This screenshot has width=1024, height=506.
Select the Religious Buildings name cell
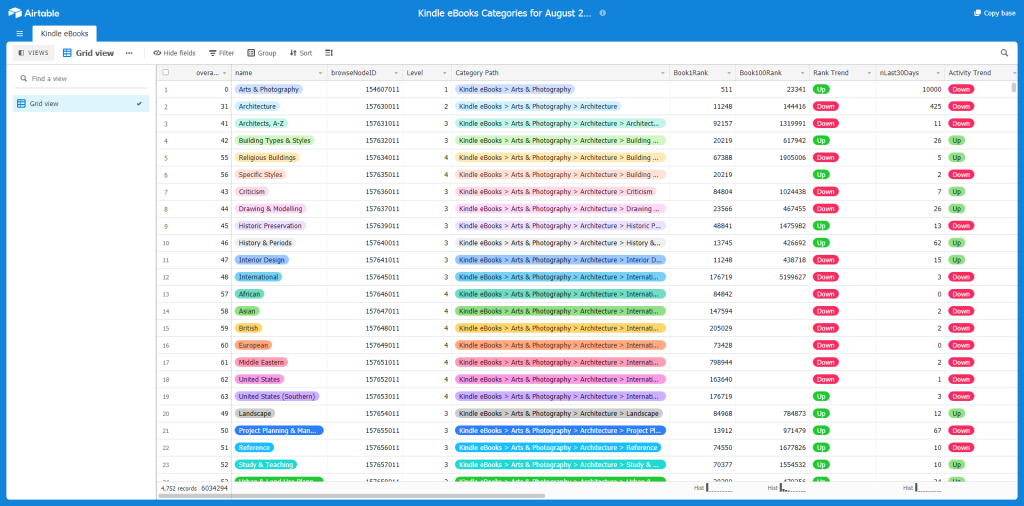(x=280, y=157)
